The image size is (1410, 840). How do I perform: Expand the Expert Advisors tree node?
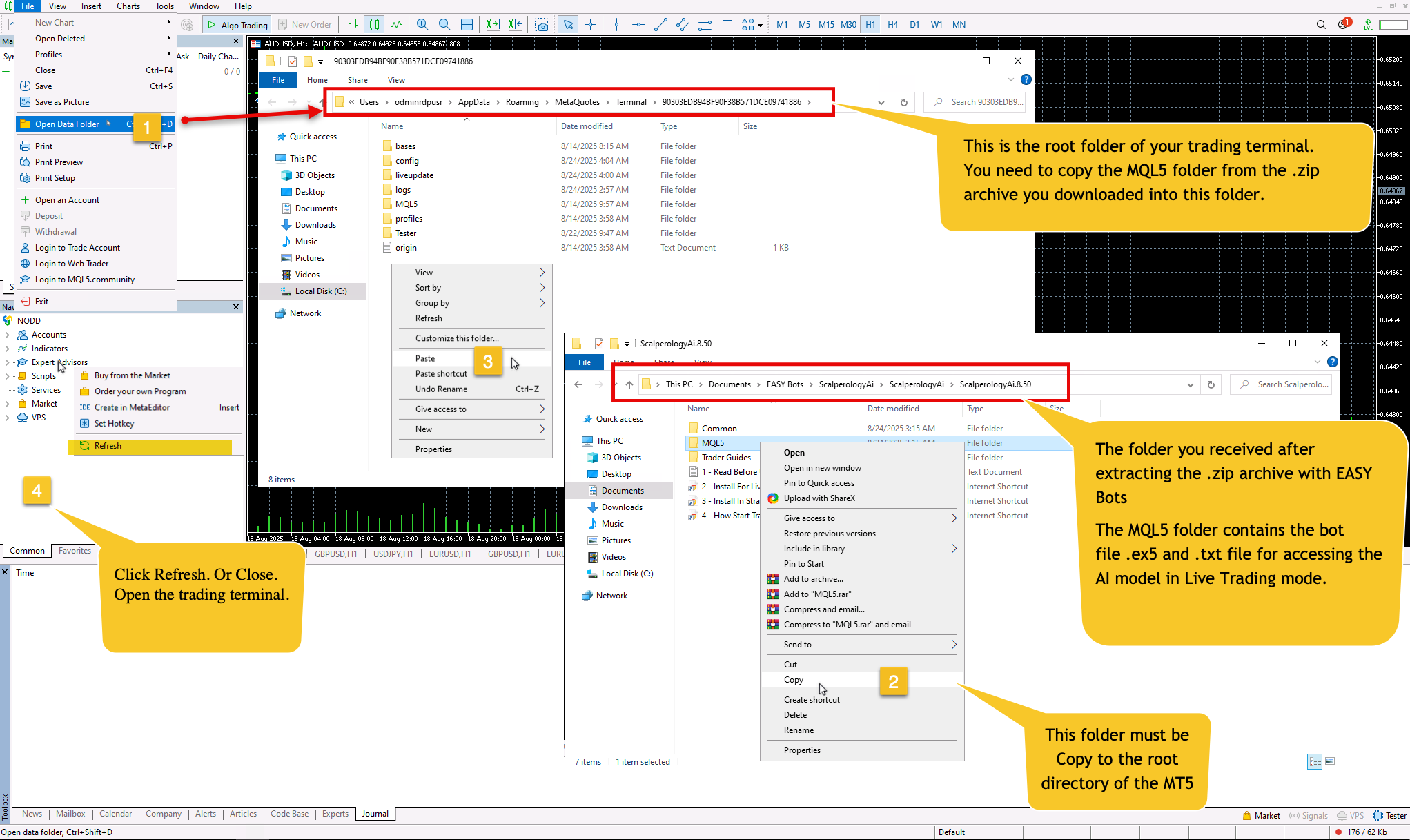(x=7, y=362)
